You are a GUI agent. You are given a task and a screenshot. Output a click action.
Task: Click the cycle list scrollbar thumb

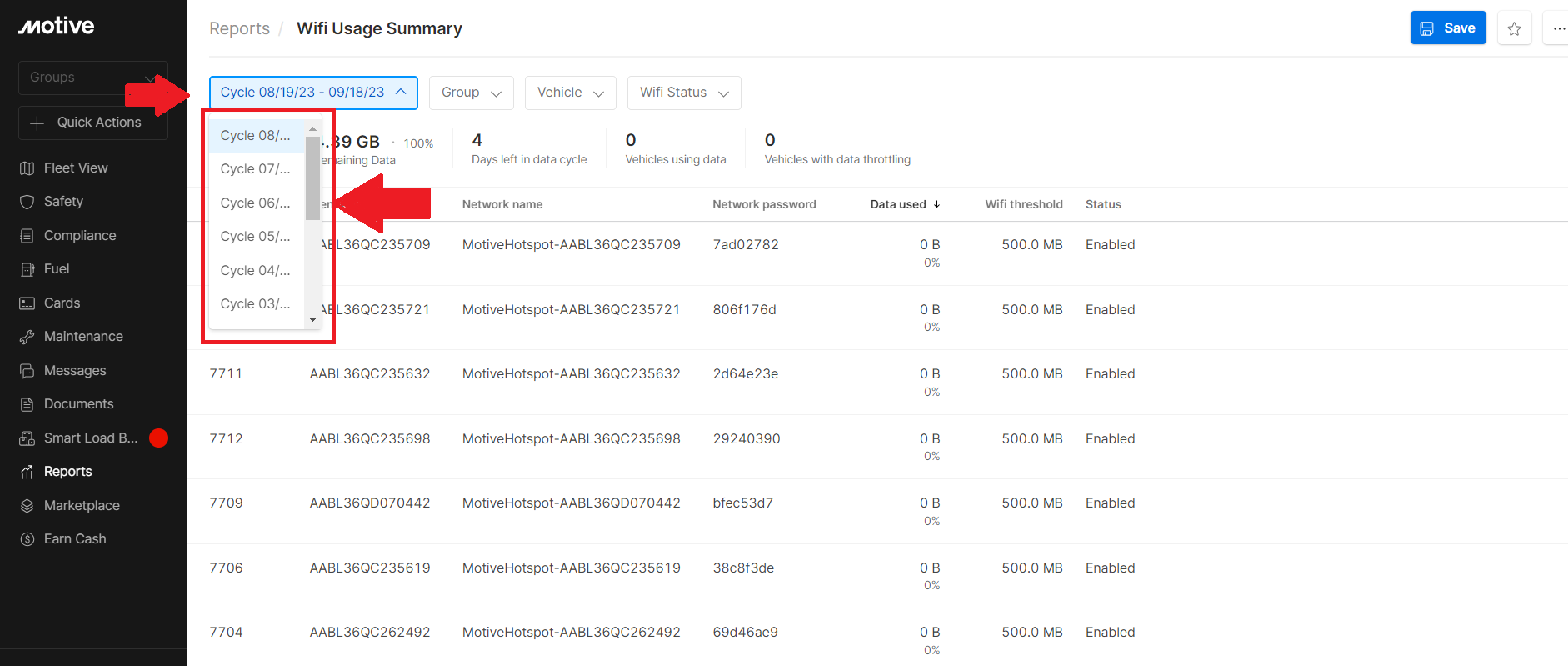[312, 178]
